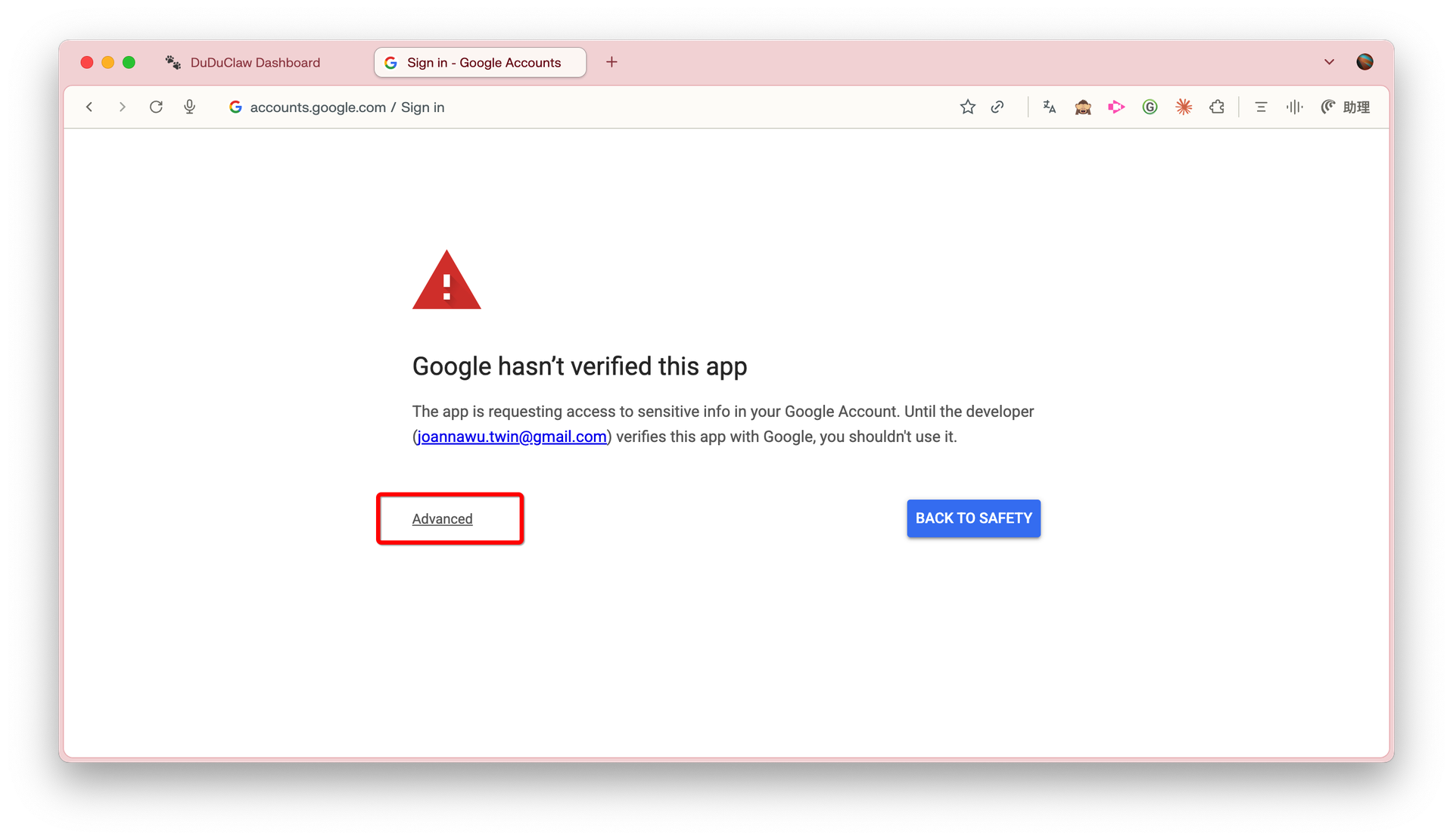Open the 助理 assistant panel

coord(1346,107)
